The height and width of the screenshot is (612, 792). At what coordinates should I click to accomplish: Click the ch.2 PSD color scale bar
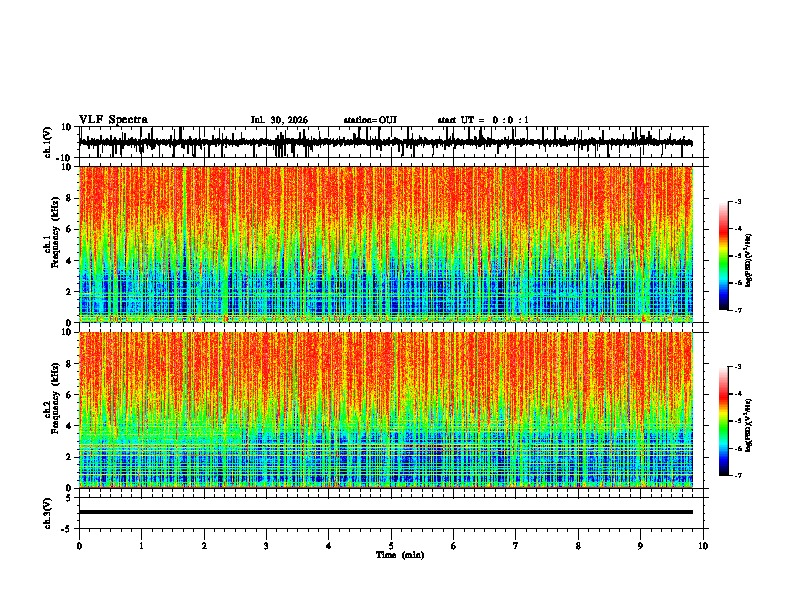tap(724, 421)
